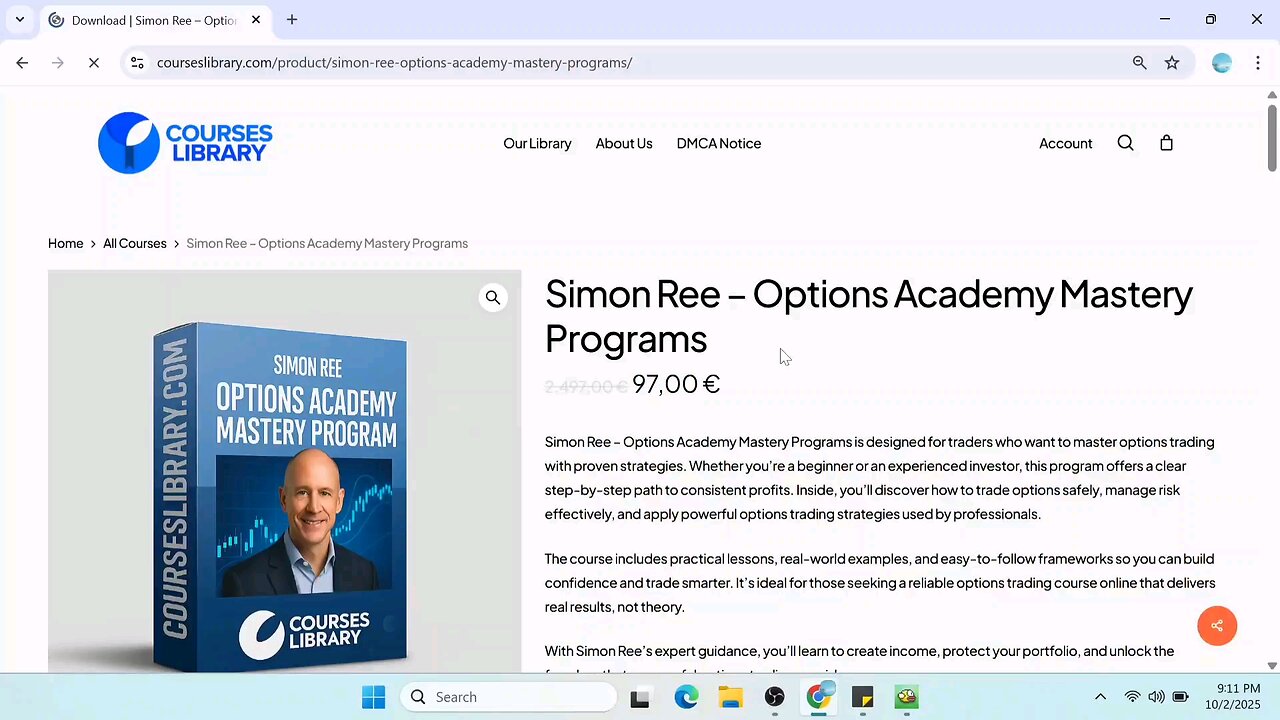Image resolution: width=1280 pixels, height=720 pixels.
Task: Open Wi-Fi network tray icon
Action: (x=1132, y=697)
